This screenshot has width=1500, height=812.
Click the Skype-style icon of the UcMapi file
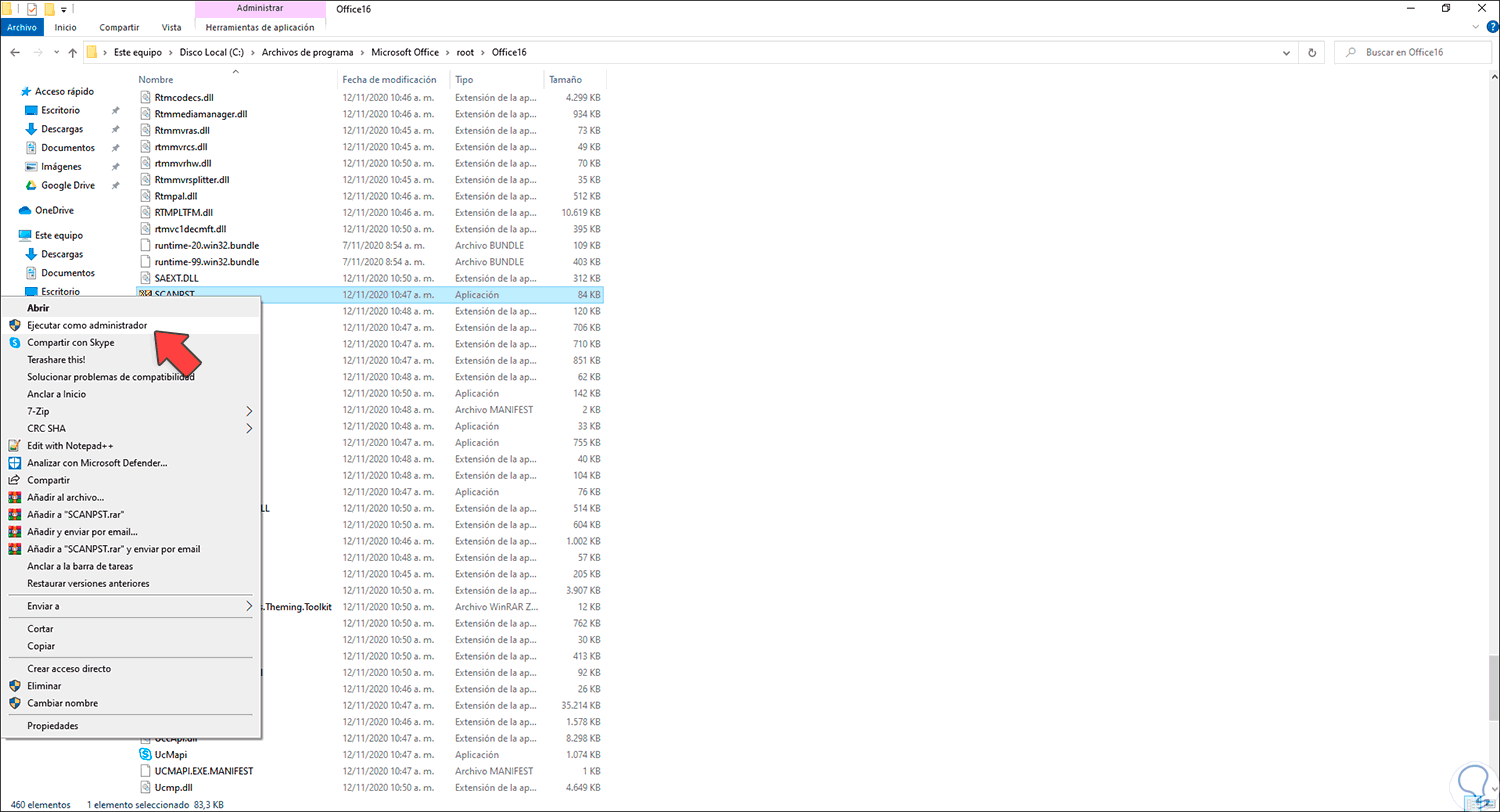(146, 754)
